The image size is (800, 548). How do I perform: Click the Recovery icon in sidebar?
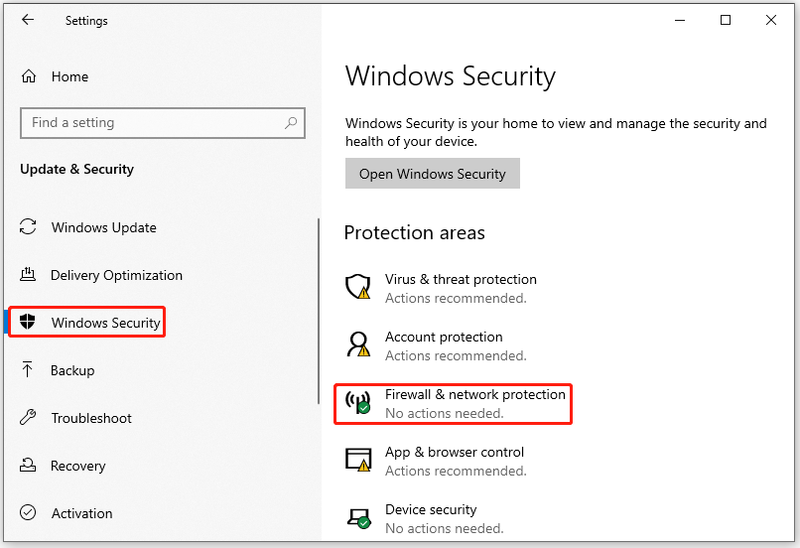[x=28, y=465]
